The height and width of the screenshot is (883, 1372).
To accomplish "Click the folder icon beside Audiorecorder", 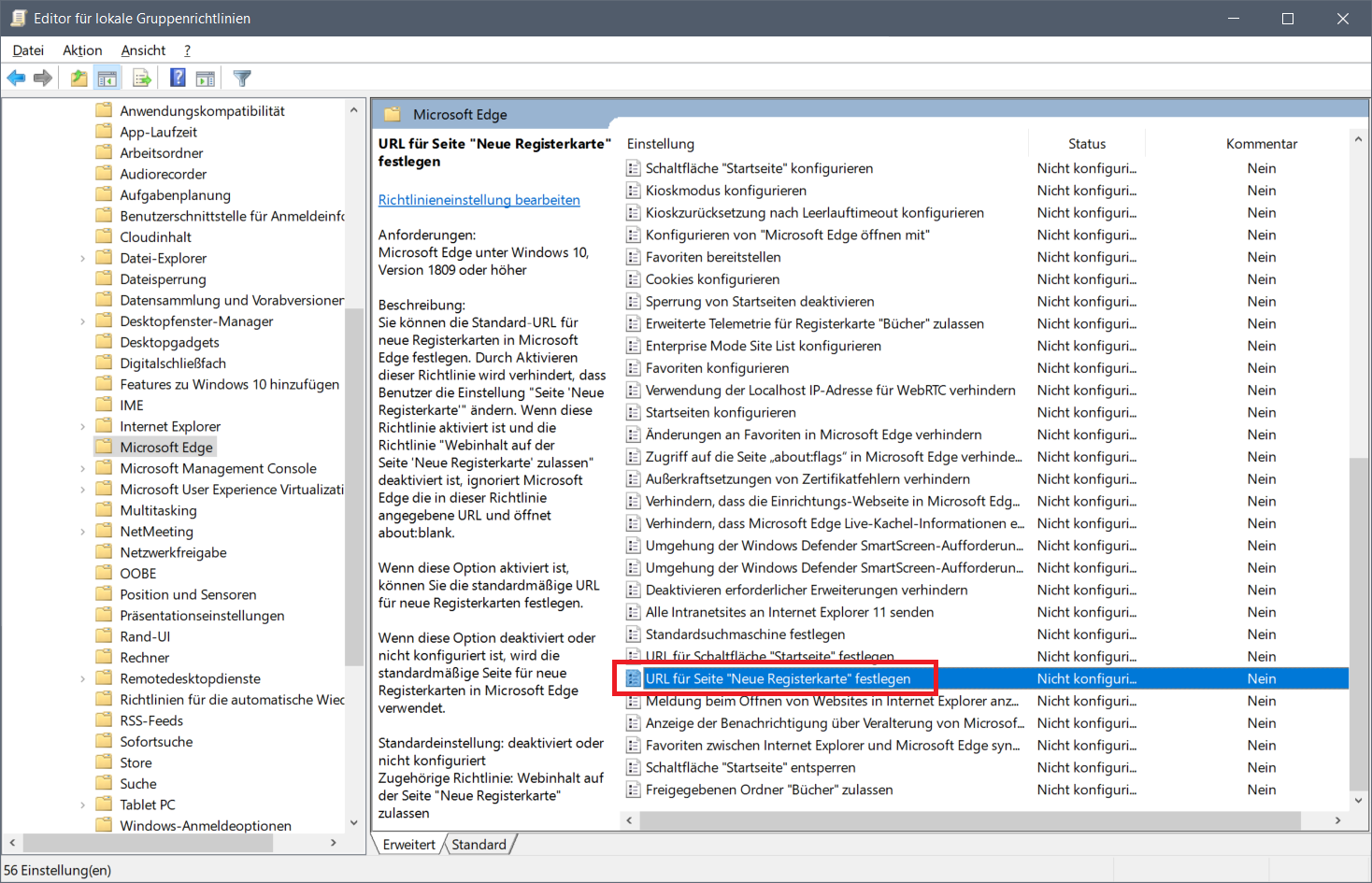I will (104, 174).
